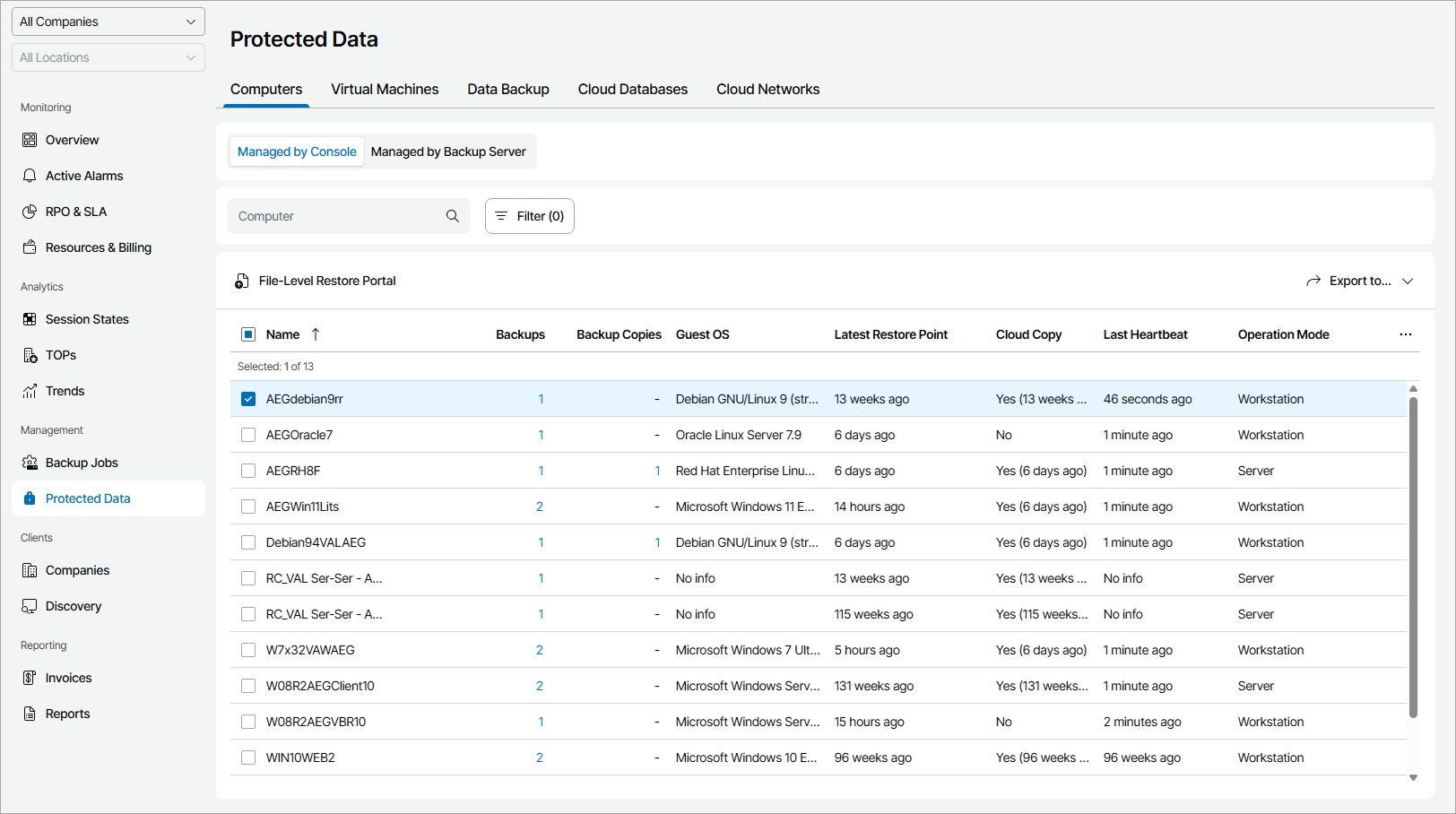The width and height of the screenshot is (1456, 814).
Task: Click the search magnifier in Computer field
Action: (x=453, y=216)
